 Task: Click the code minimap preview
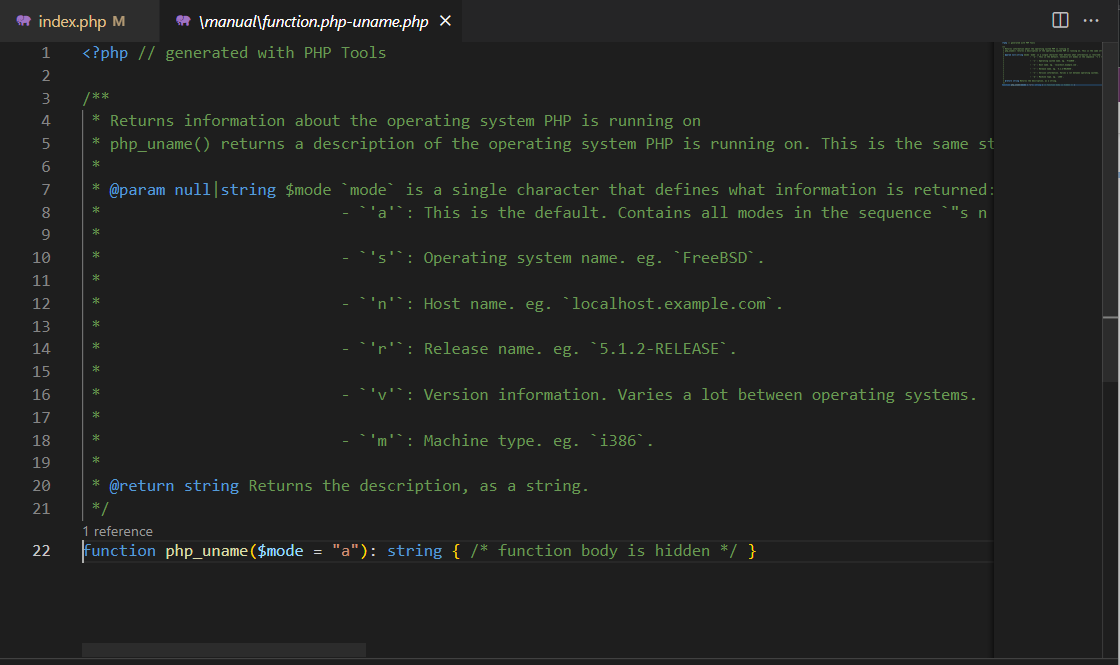pyautogui.click(x=1051, y=64)
